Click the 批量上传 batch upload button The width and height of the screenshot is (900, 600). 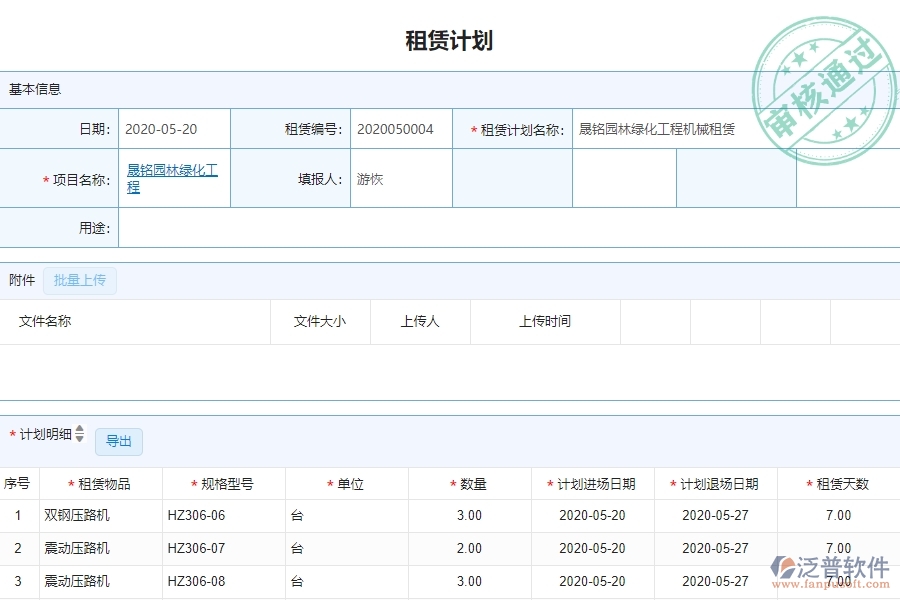click(x=80, y=280)
